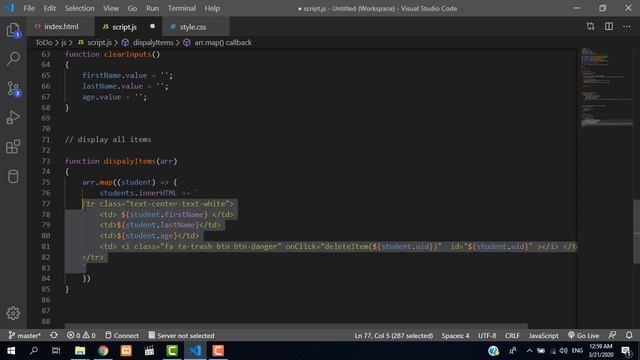Show hidden system tray icons
Viewport: 640px width, 360px height.
[529, 351]
